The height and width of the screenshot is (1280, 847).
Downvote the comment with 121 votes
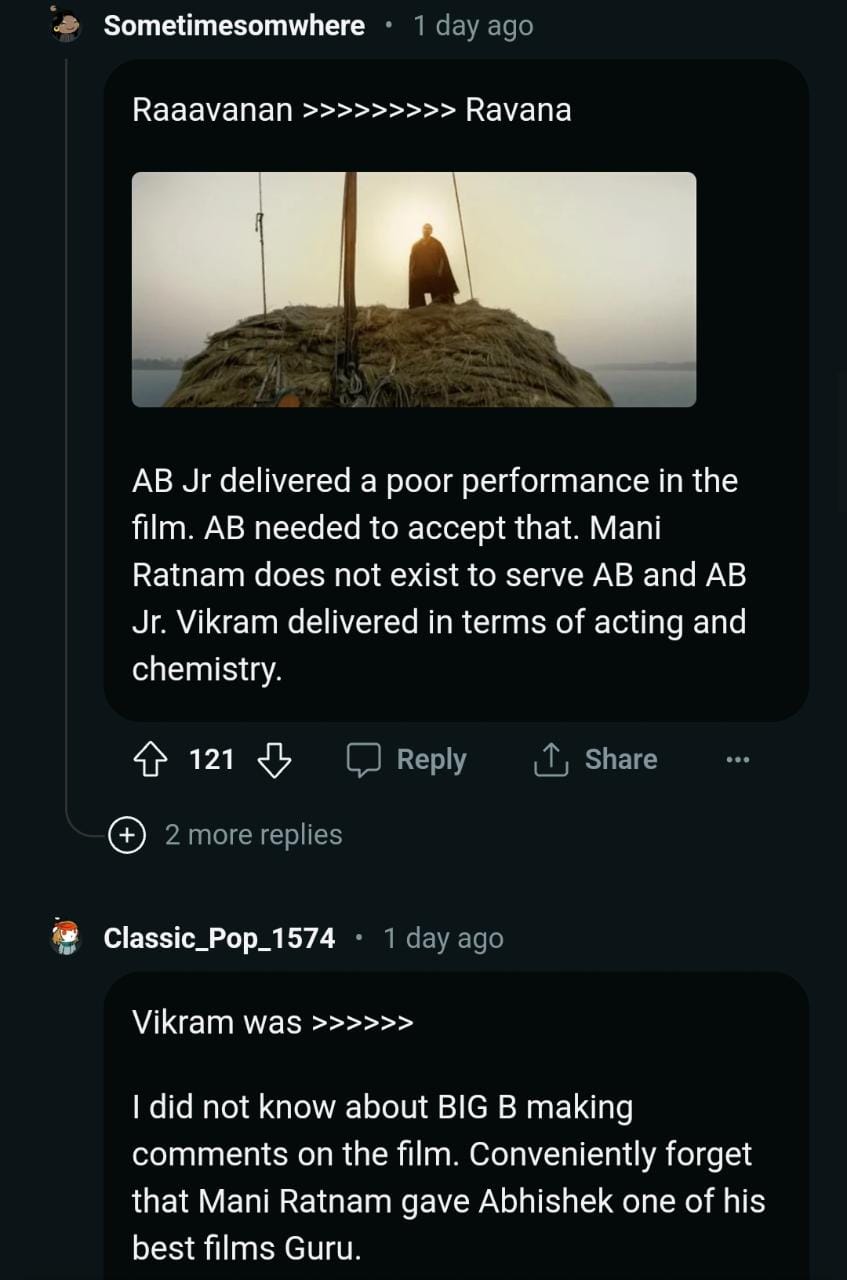[x=274, y=760]
